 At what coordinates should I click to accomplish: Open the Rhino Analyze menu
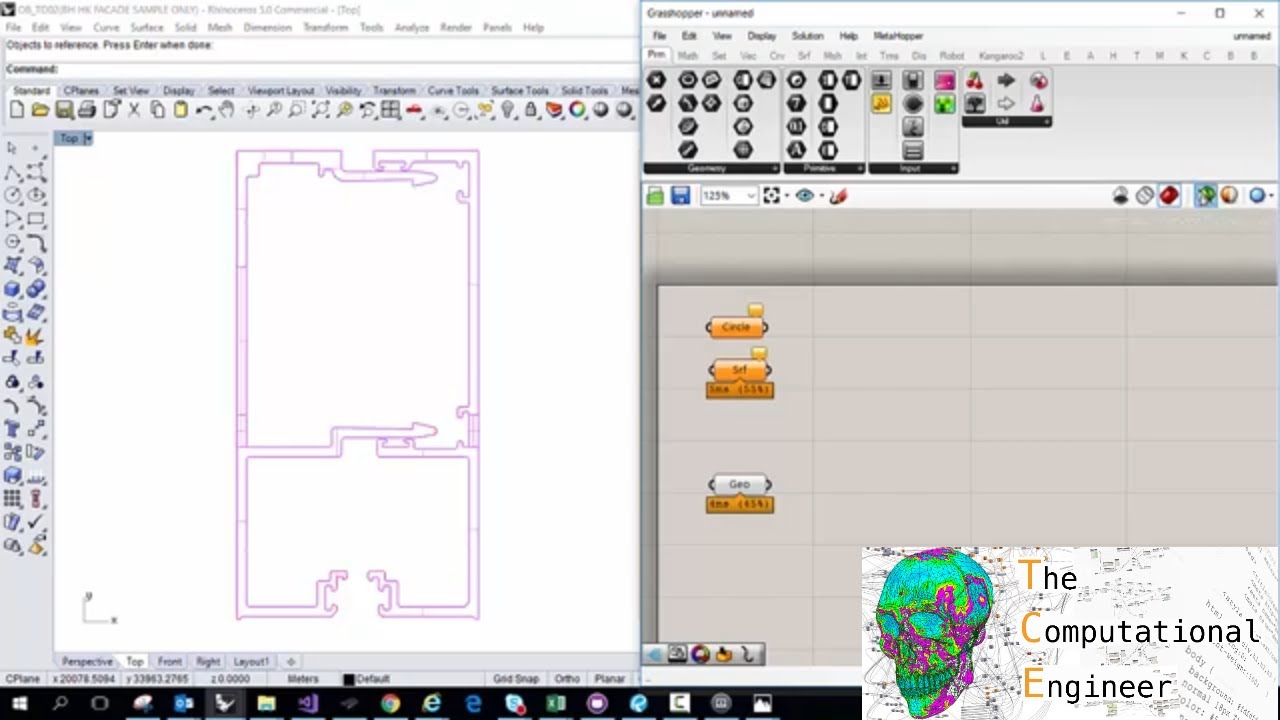pyautogui.click(x=411, y=28)
